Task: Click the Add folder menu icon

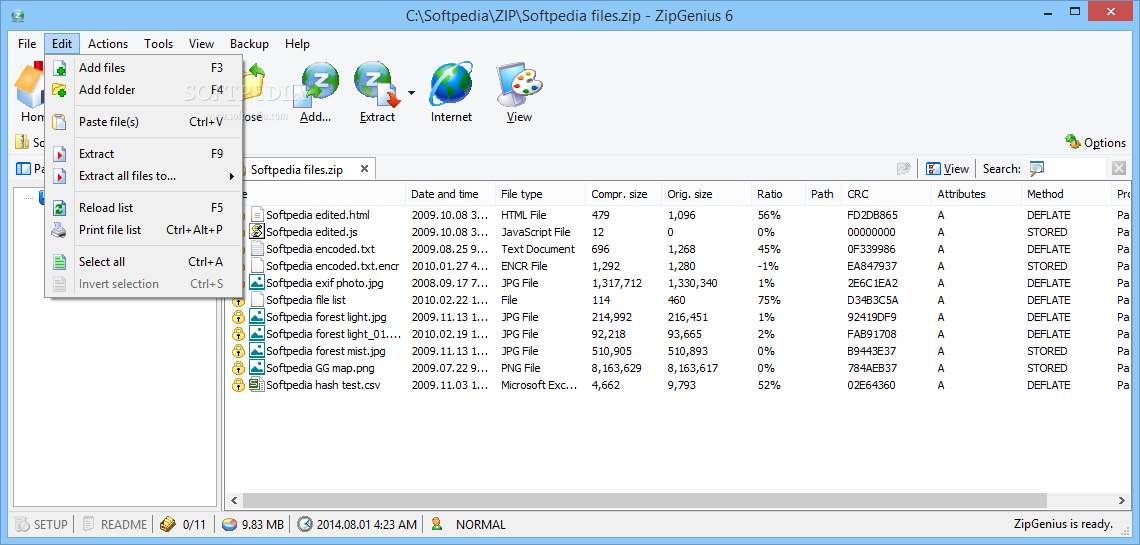Action: tap(60, 90)
